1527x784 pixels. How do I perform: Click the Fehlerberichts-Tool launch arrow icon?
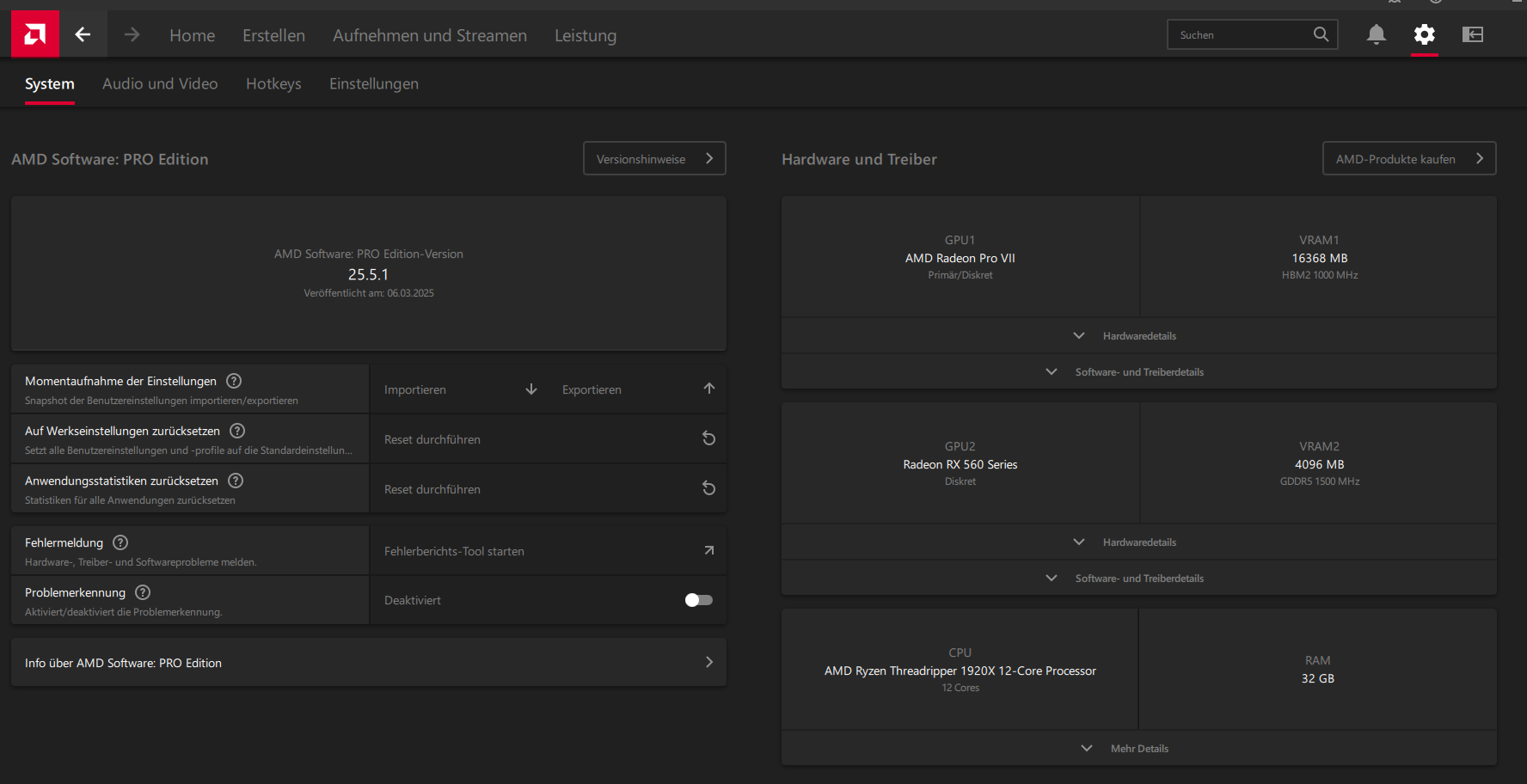709,550
